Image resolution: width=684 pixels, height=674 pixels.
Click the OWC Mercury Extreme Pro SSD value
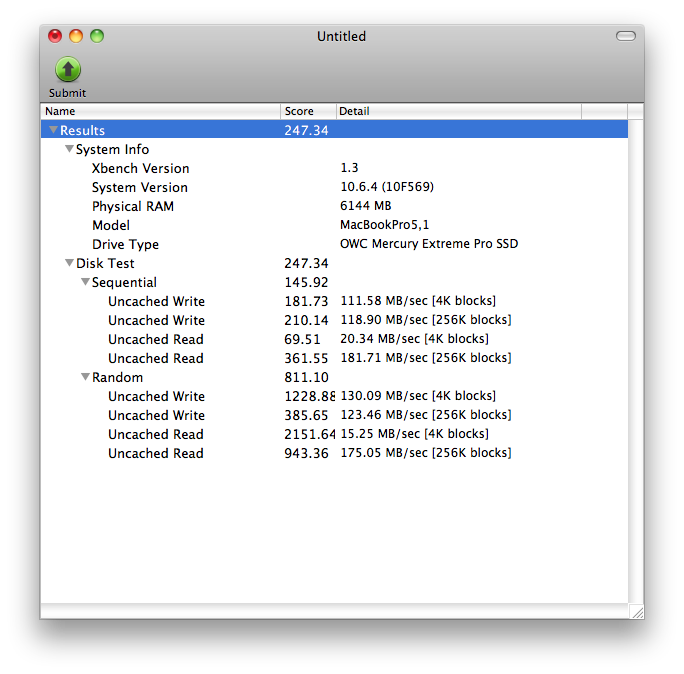[429, 243]
